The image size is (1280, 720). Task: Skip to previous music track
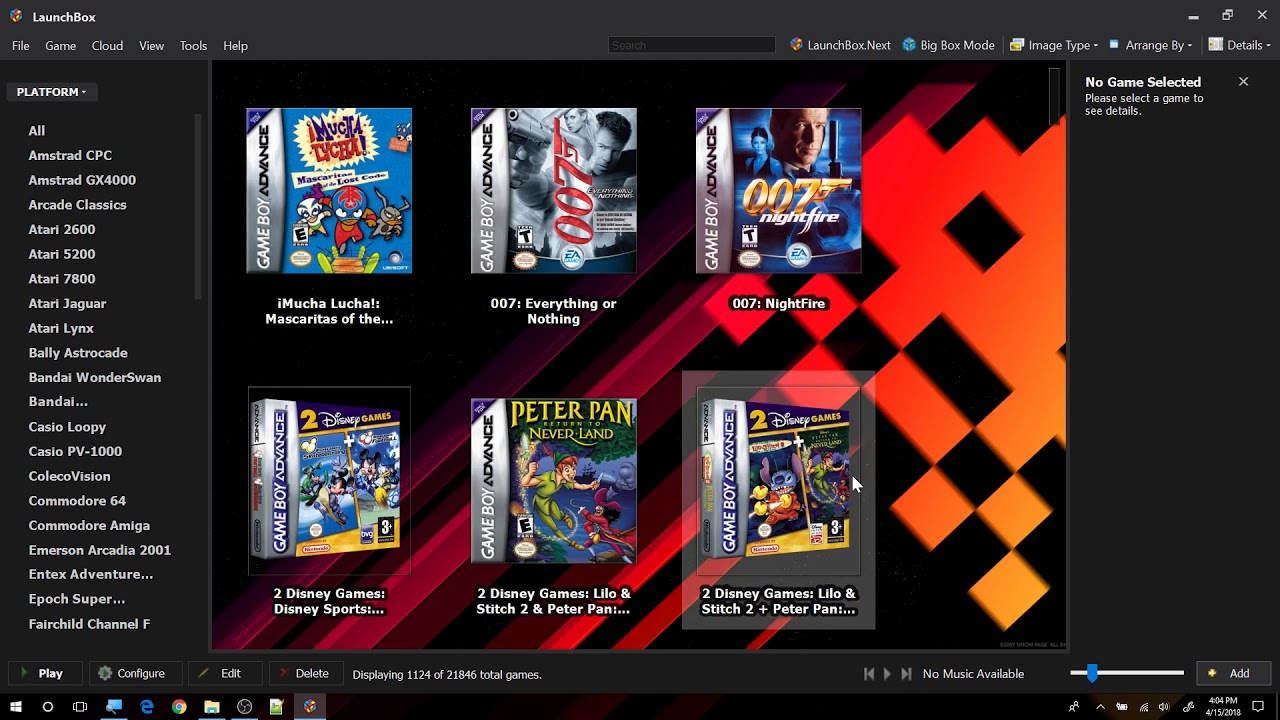coord(869,674)
